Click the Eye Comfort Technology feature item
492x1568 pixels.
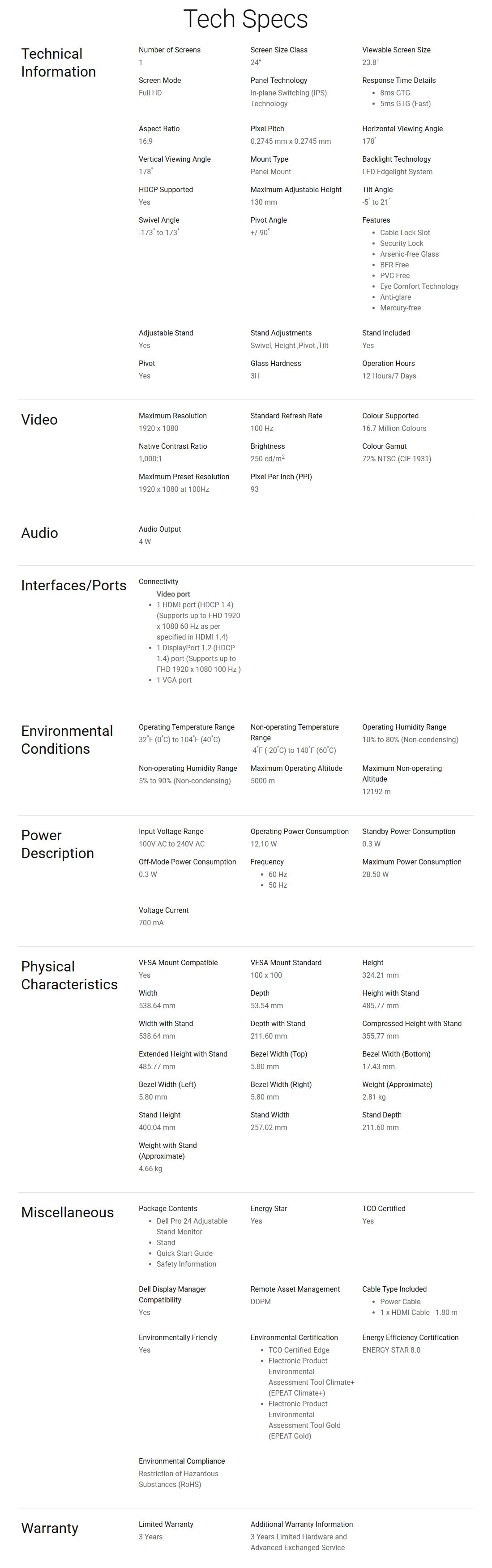click(x=419, y=286)
